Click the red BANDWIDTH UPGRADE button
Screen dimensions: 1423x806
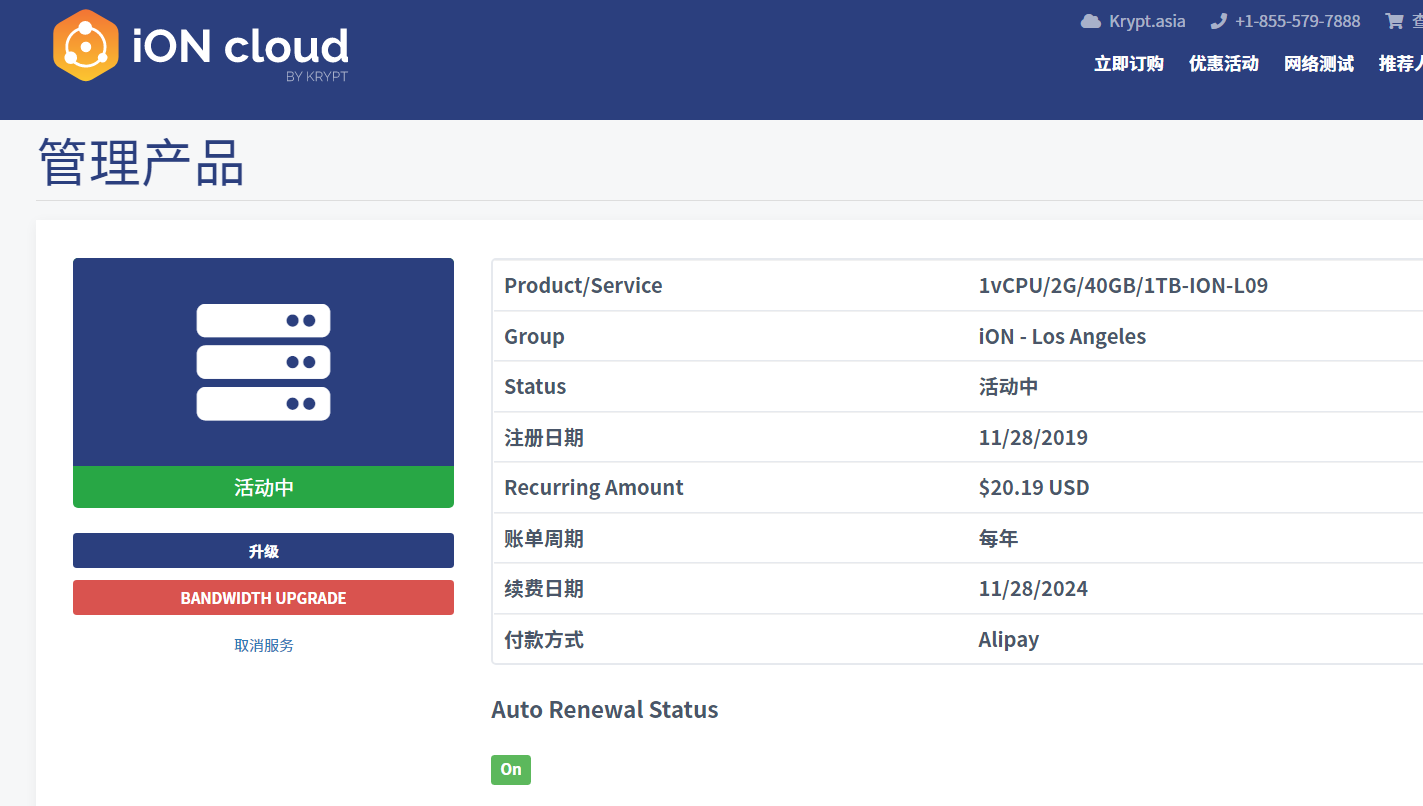click(x=263, y=598)
